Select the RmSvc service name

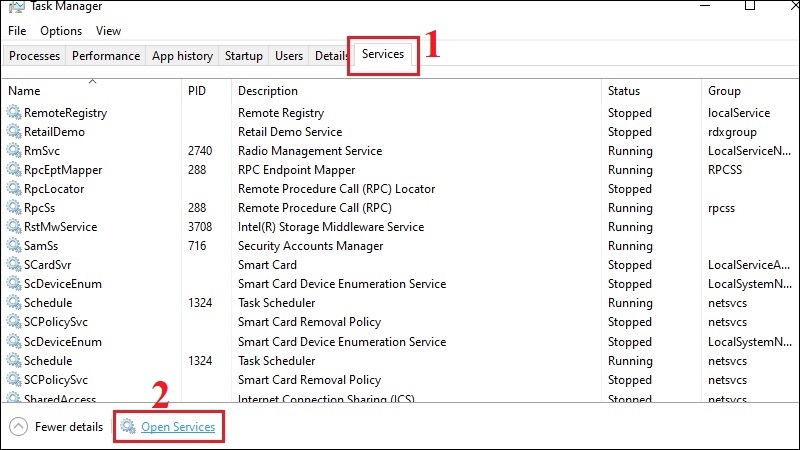coord(42,151)
